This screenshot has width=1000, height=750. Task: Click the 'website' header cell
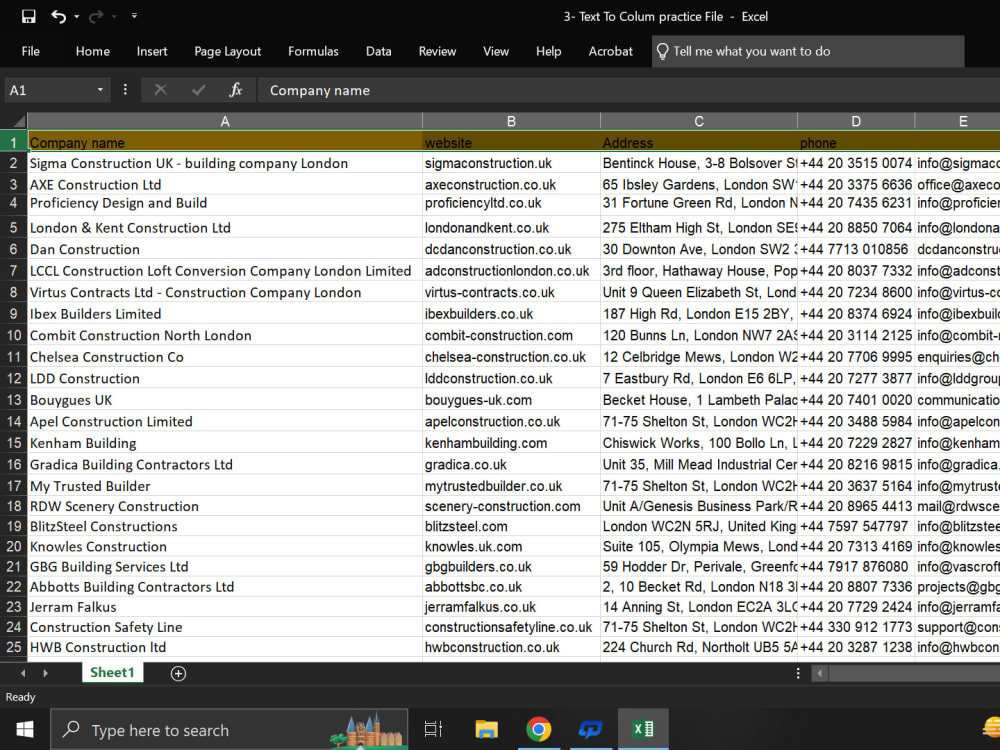511,142
